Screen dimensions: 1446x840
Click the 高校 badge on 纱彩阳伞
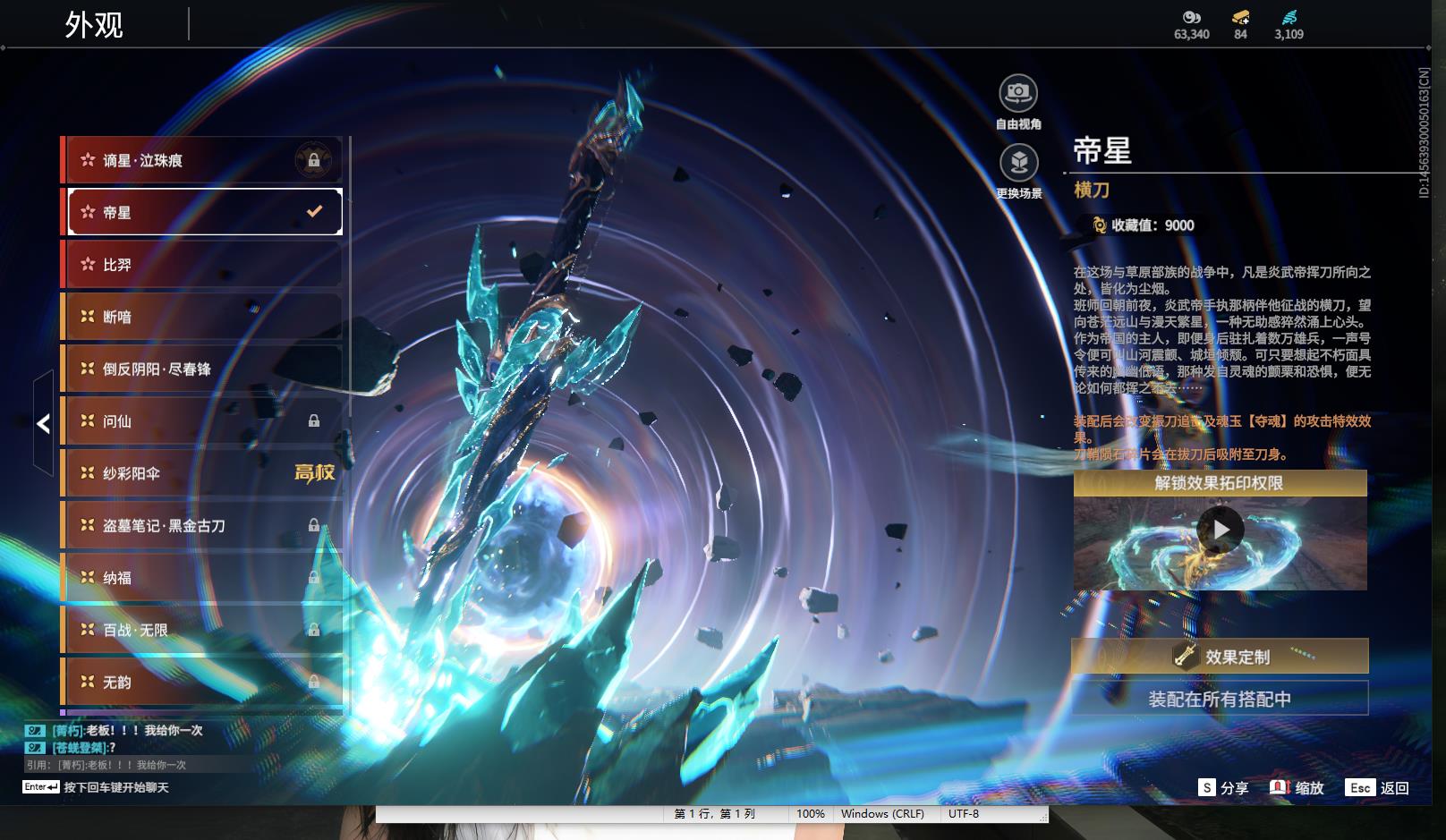click(x=315, y=472)
